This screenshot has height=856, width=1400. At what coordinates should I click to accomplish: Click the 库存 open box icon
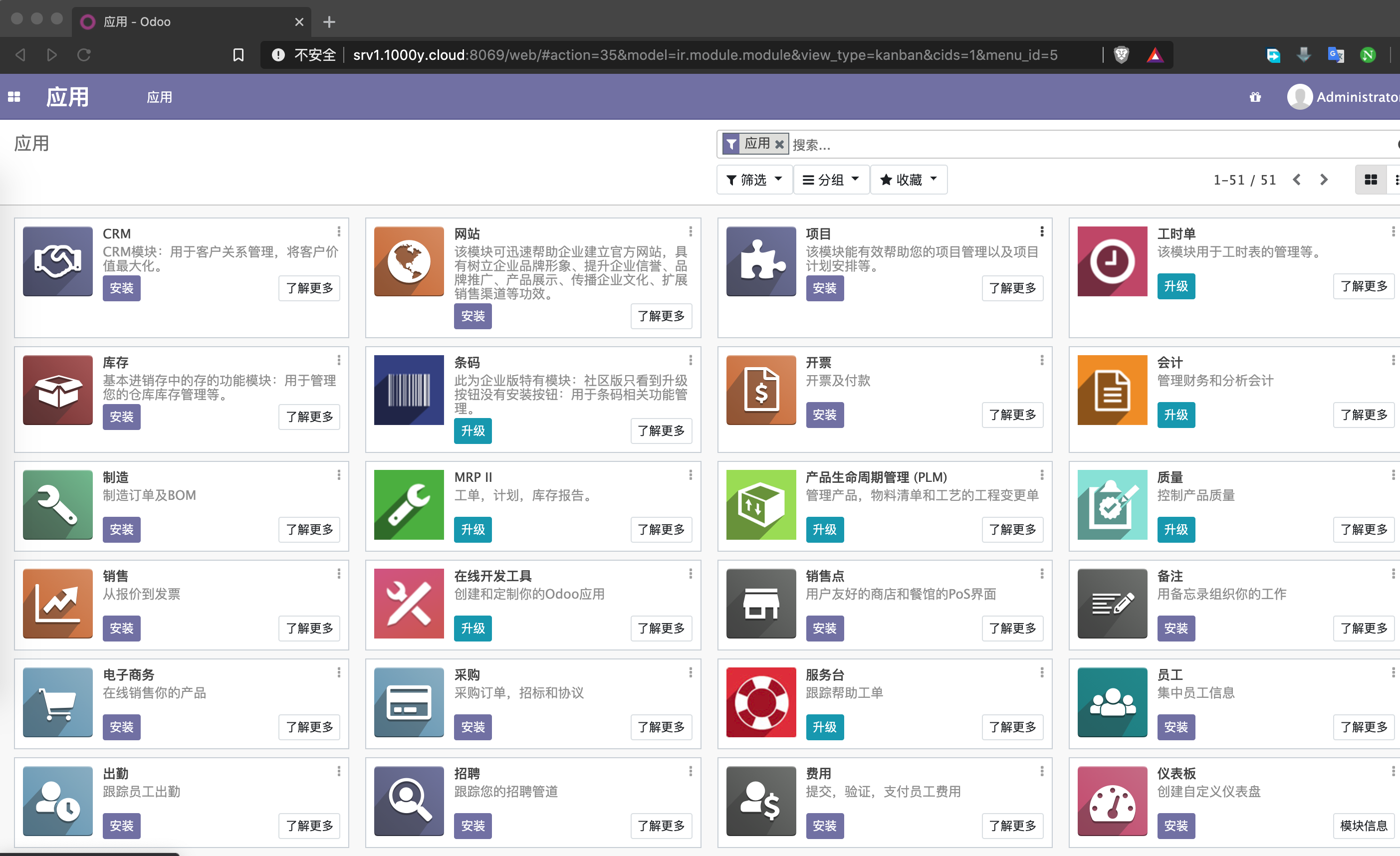pos(58,390)
